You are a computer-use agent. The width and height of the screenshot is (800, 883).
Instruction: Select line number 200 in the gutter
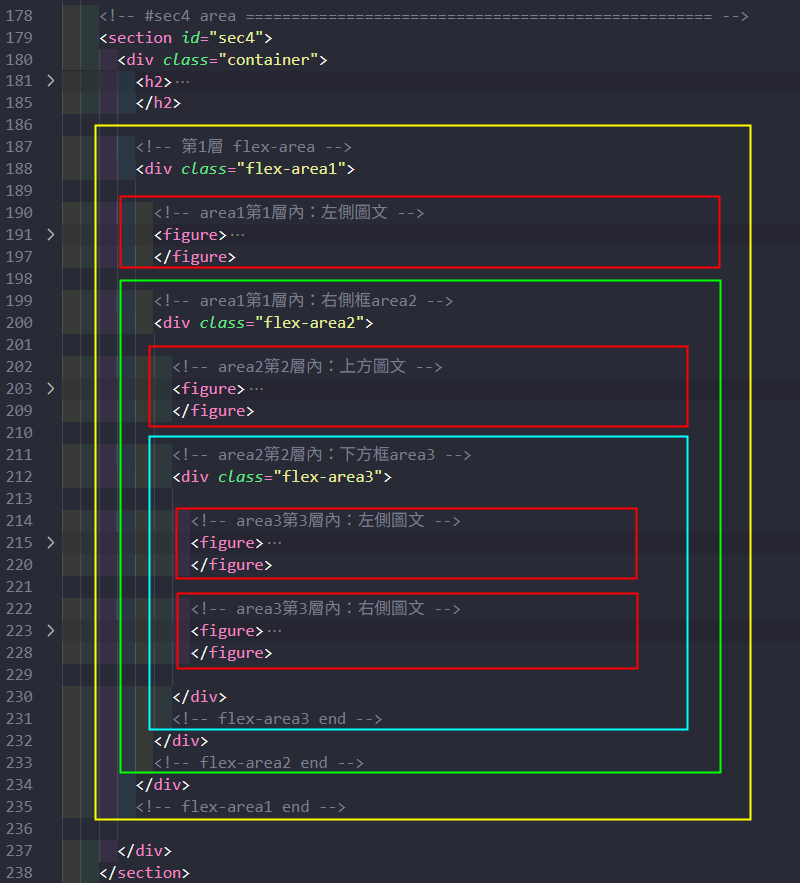pos(19,323)
